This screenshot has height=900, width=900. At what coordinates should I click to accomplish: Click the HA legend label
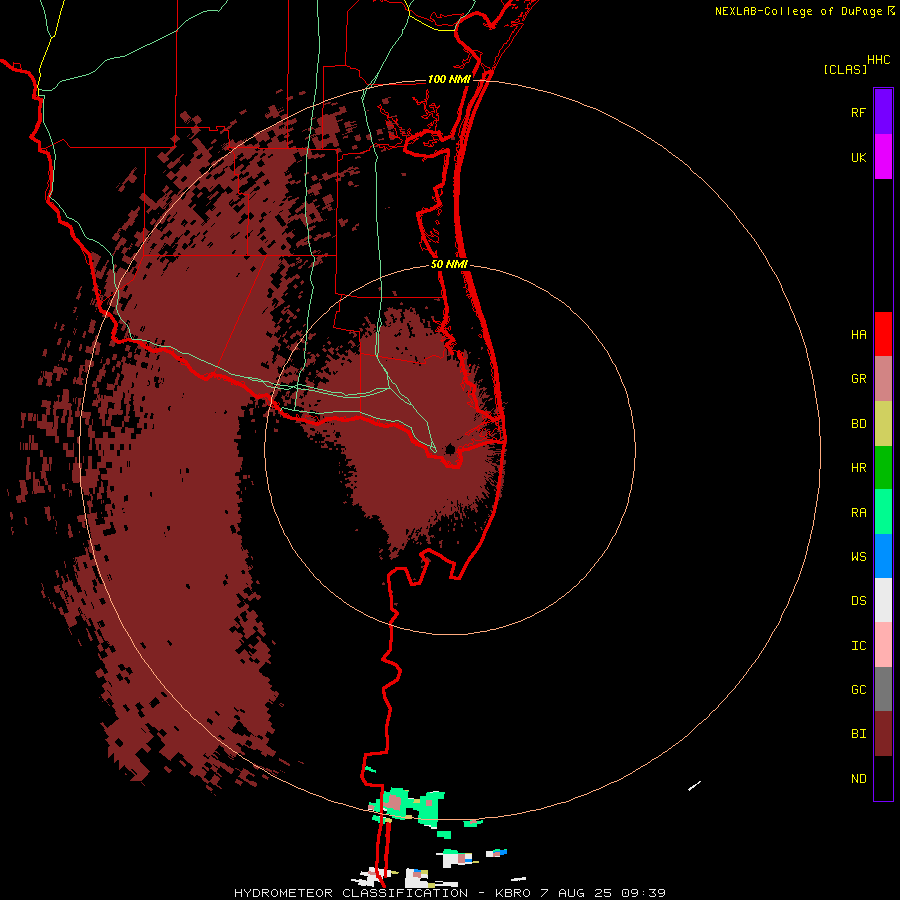point(858,335)
